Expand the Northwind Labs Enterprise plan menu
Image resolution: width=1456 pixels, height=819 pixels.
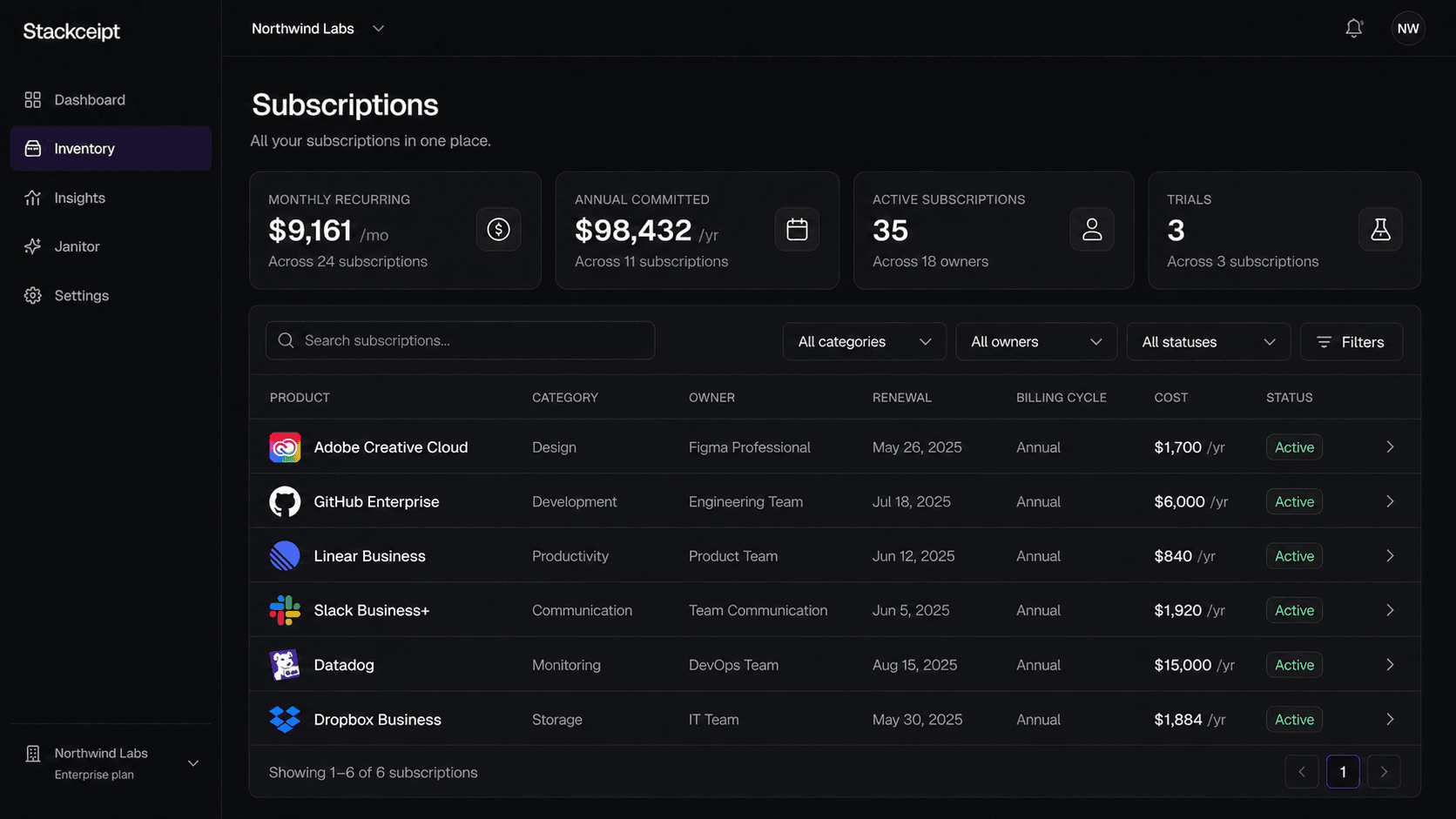coord(111,763)
